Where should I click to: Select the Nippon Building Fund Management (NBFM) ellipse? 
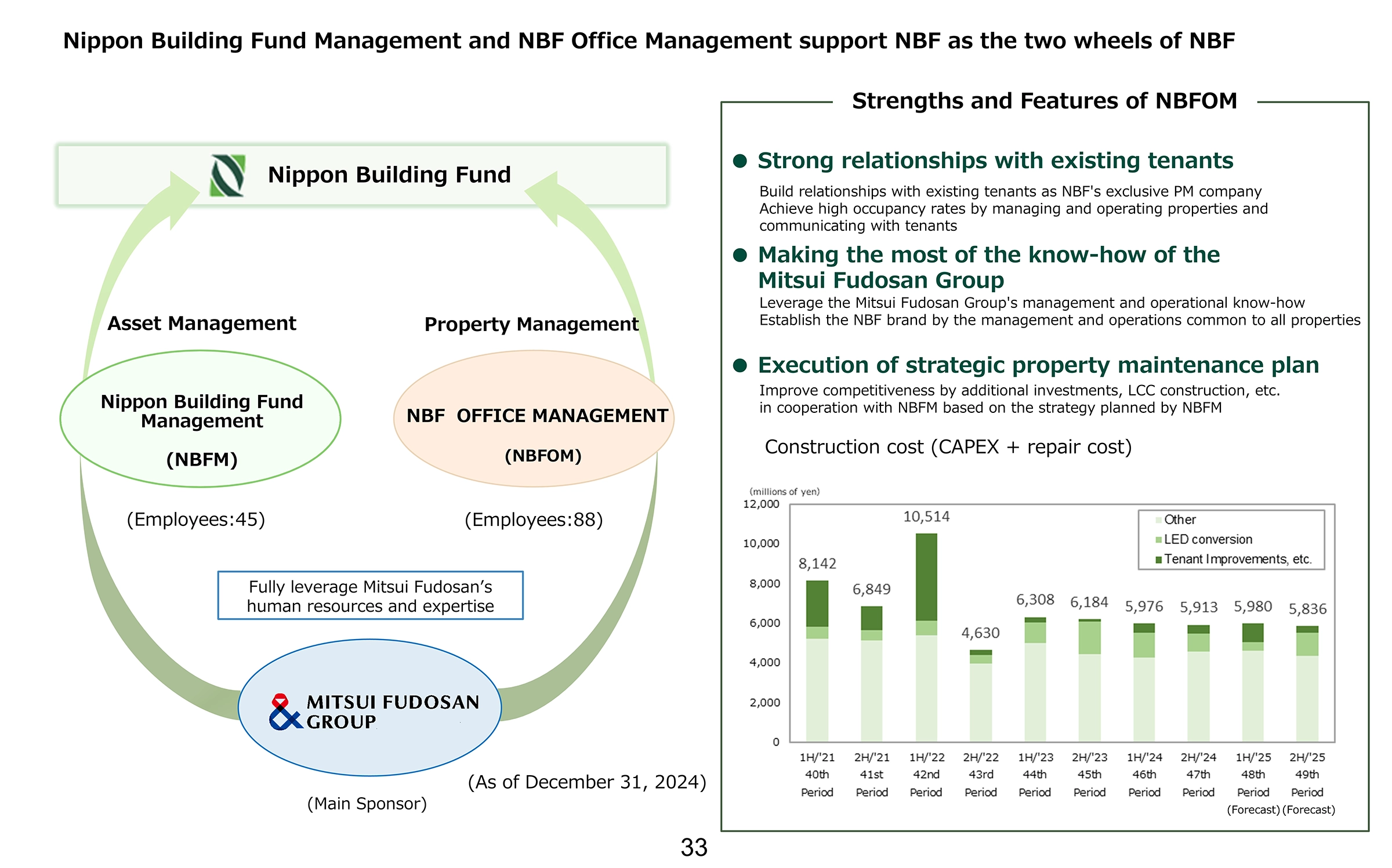[201, 419]
